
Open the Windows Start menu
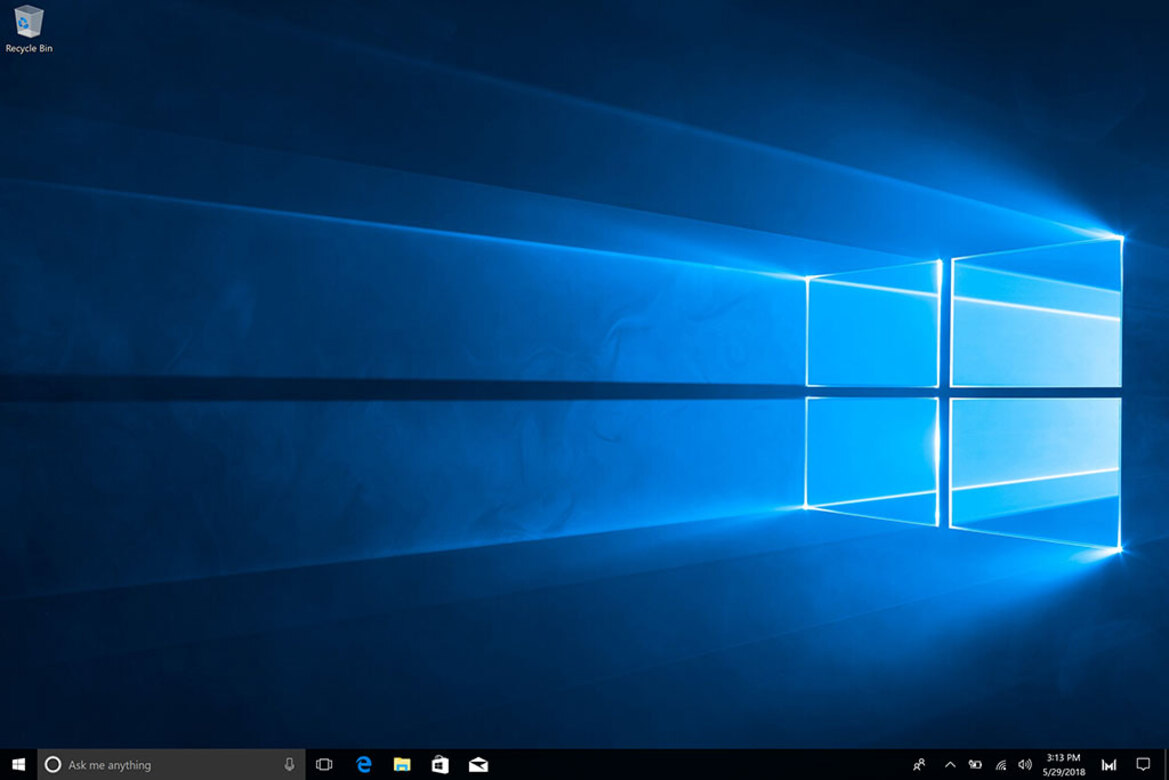[x=19, y=764]
